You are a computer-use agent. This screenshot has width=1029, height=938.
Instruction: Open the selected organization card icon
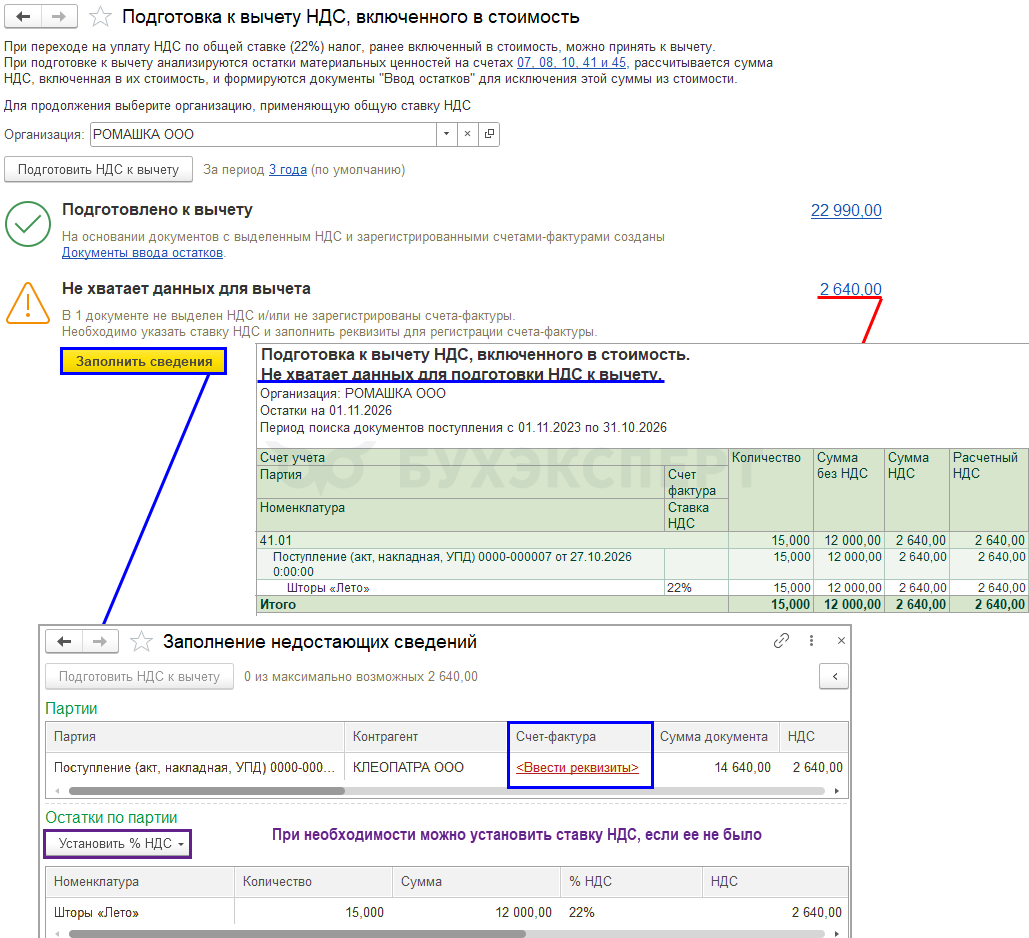pyautogui.click(x=489, y=134)
